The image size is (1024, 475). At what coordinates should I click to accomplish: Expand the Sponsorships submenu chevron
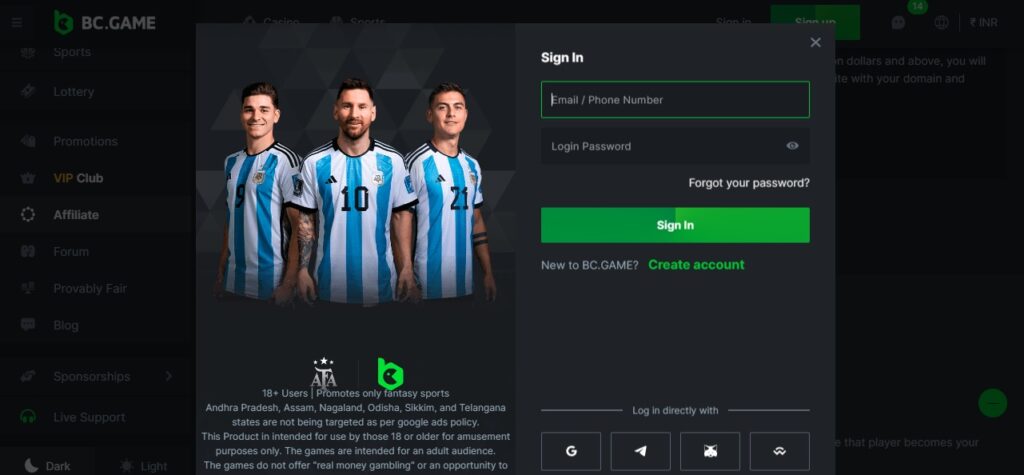168,376
